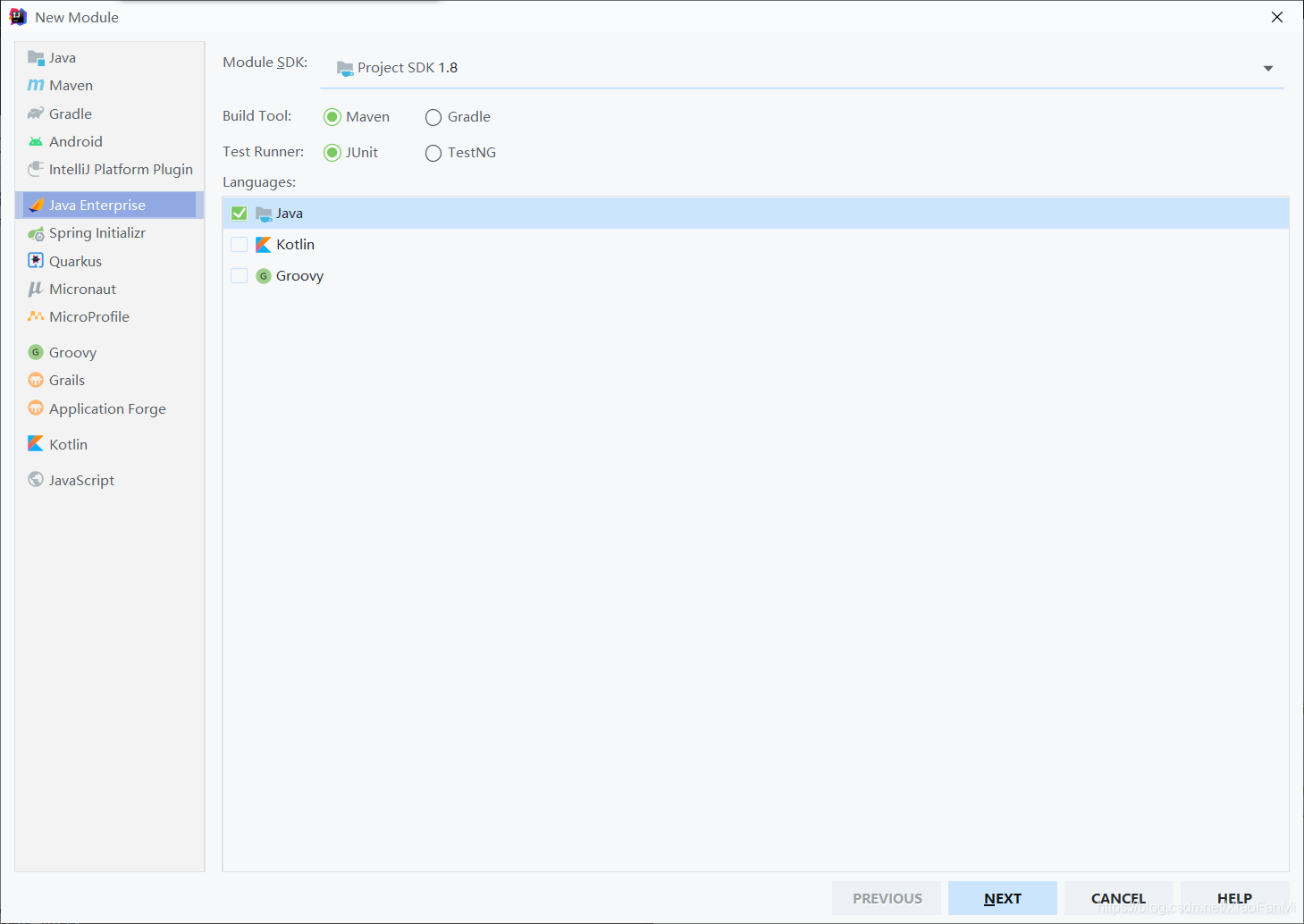
Task: Click the Groovy icon in the sidebar
Action: pyautogui.click(x=36, y=352)
